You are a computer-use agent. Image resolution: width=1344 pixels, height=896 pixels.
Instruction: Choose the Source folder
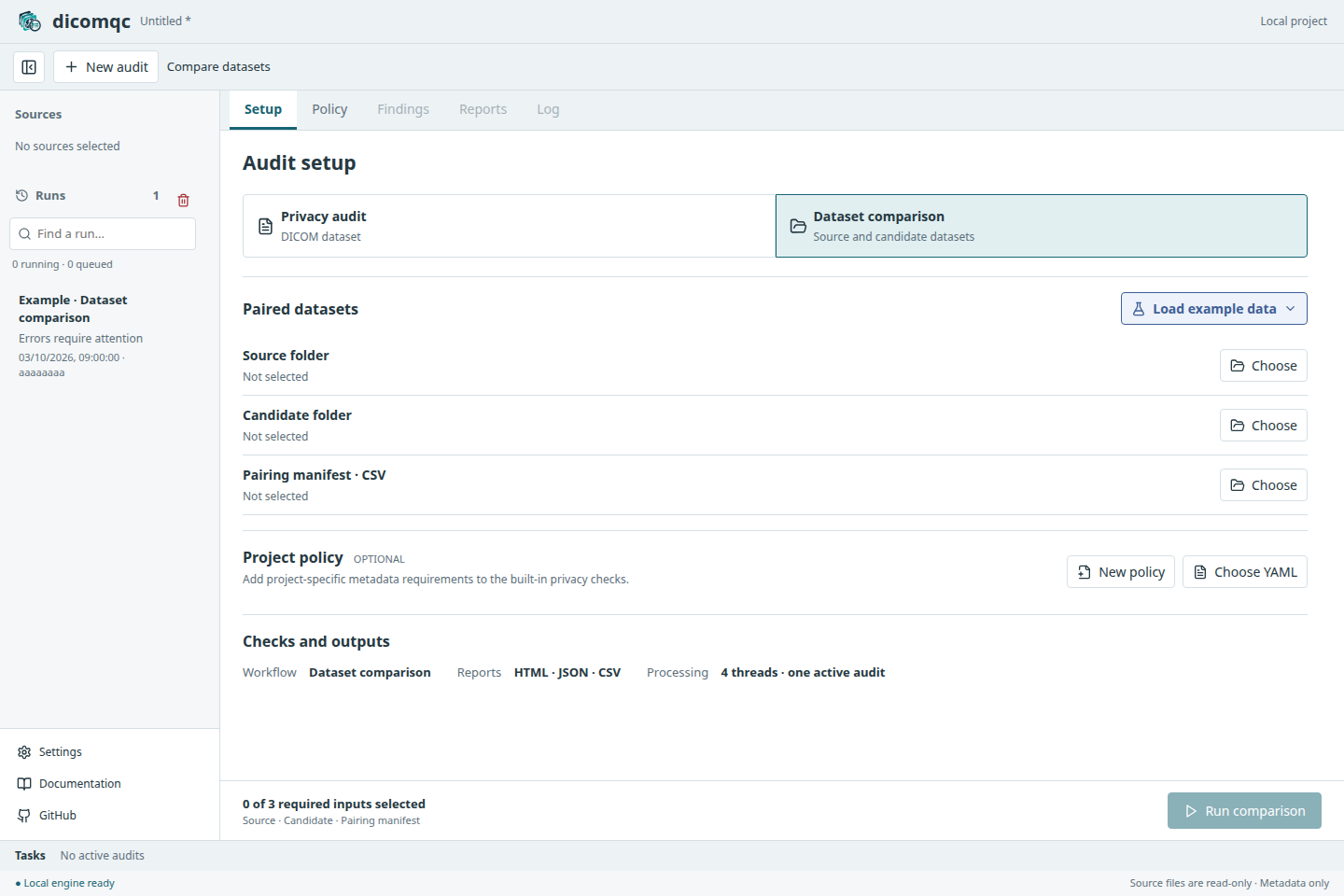[1263, 366]
